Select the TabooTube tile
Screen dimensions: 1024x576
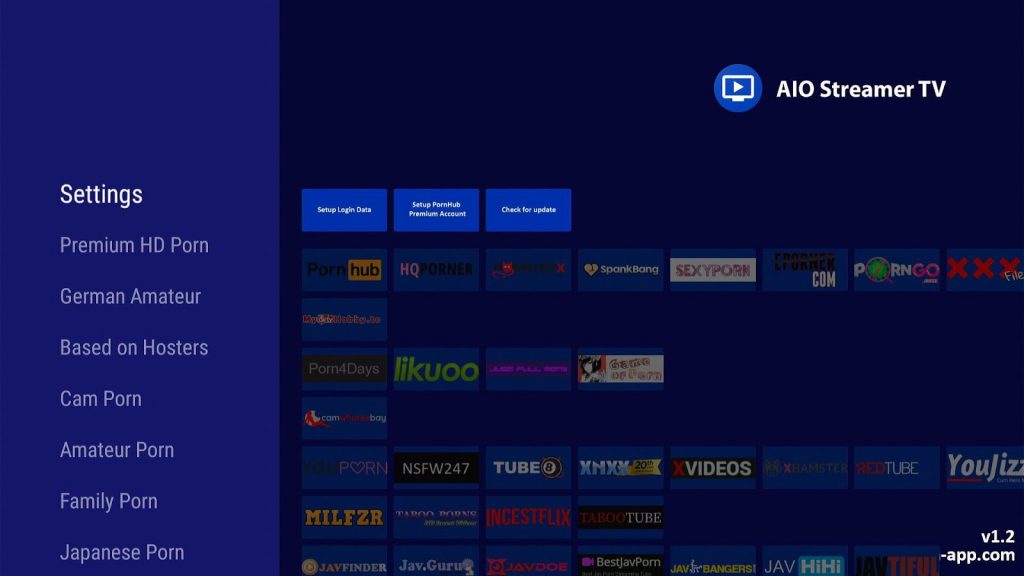coord(620,517)
